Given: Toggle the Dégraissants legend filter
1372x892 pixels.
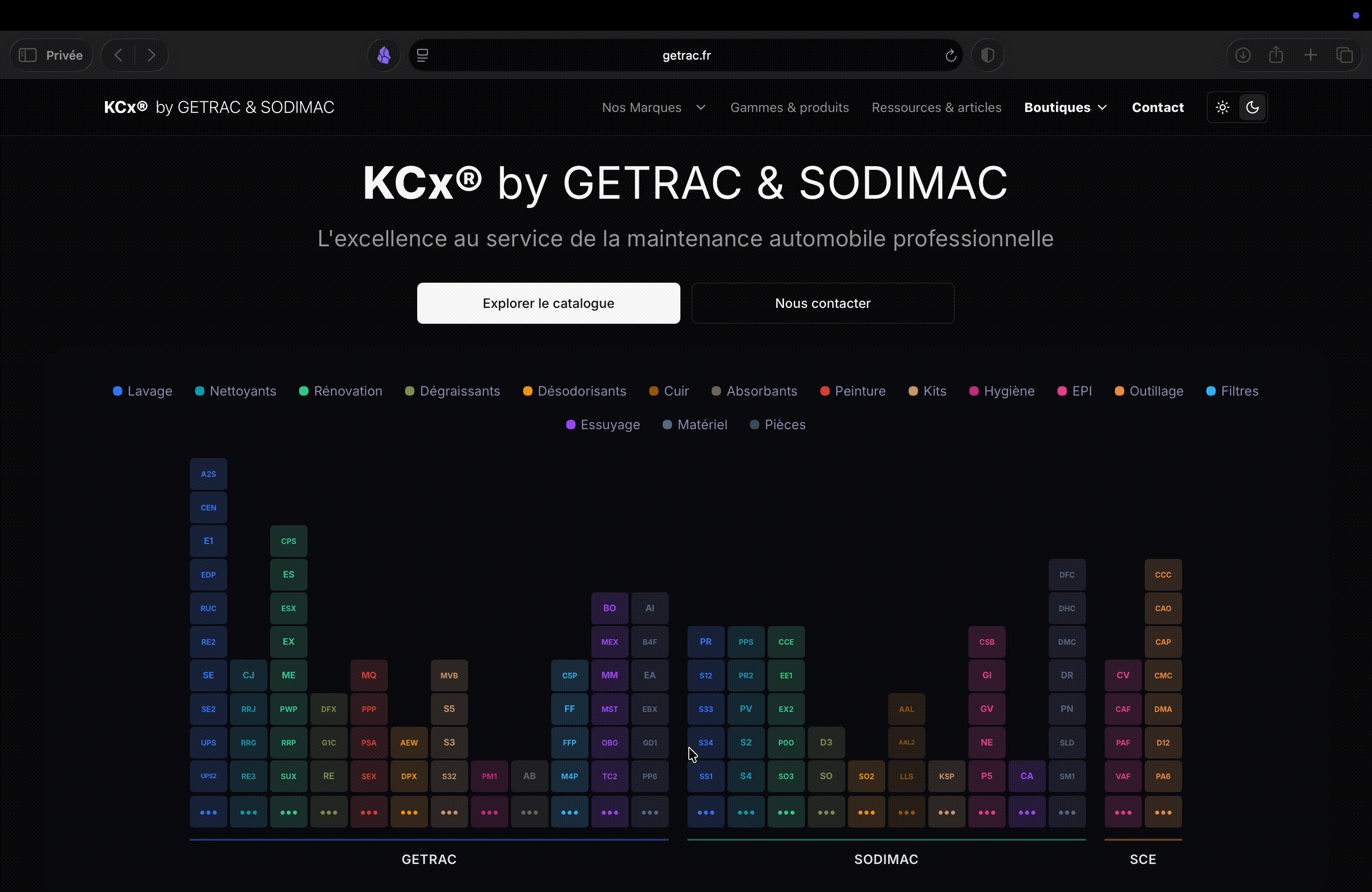Looking at the screenshot, I should pos(453,391).
